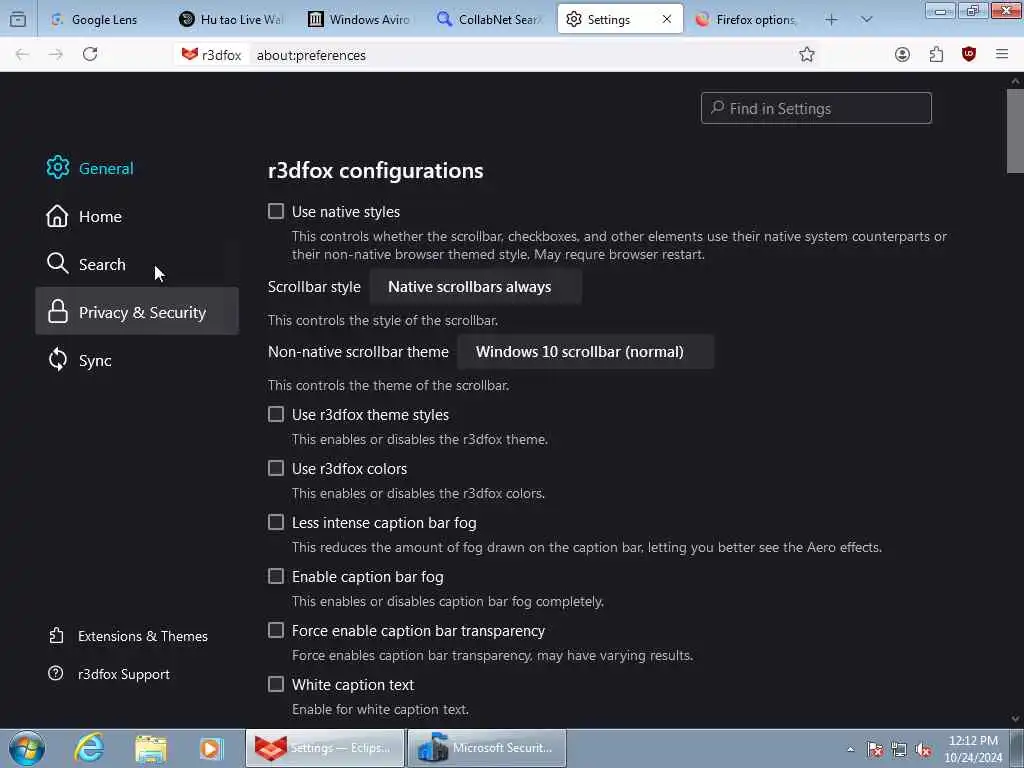Open the tab overview icon in the tab bar
The width and height of the screenshot is (1024, 768).
(18, 19)
